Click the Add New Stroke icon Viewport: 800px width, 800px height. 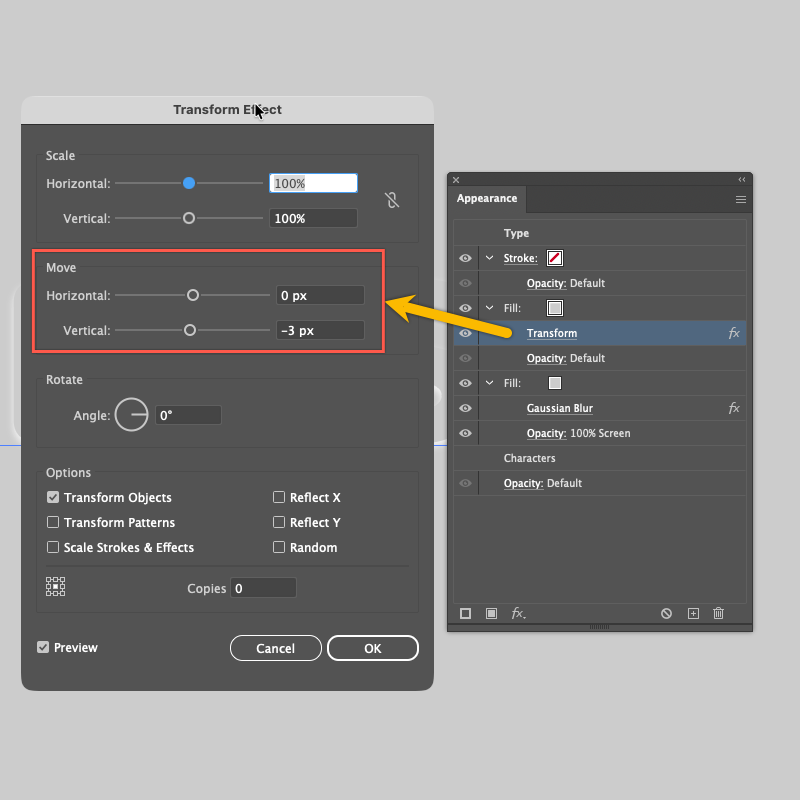click(465, 613)
